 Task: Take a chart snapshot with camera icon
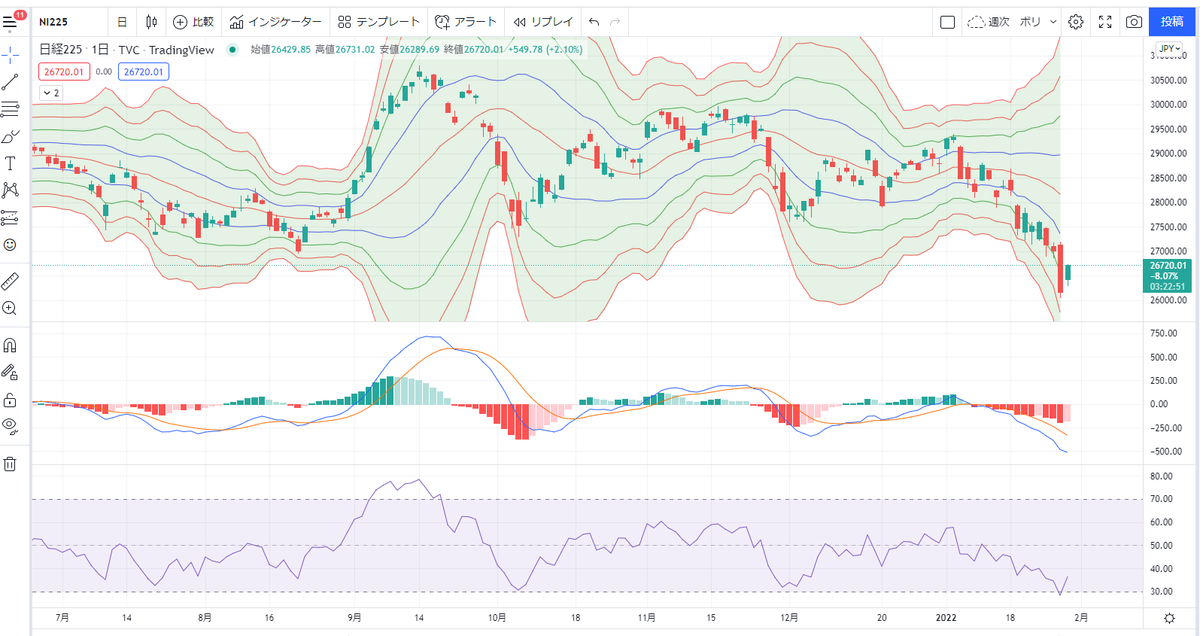click(1134, 21)
